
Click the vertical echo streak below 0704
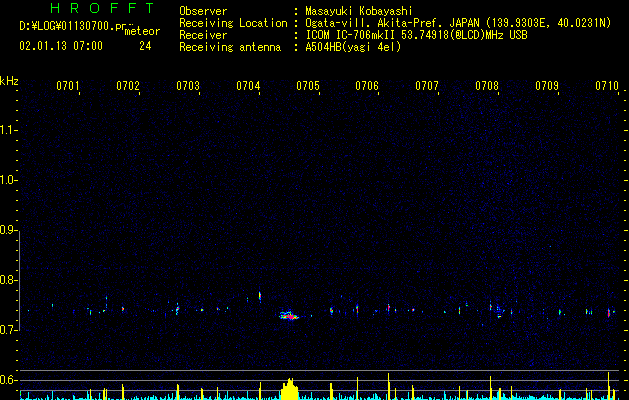coord(260,297)
